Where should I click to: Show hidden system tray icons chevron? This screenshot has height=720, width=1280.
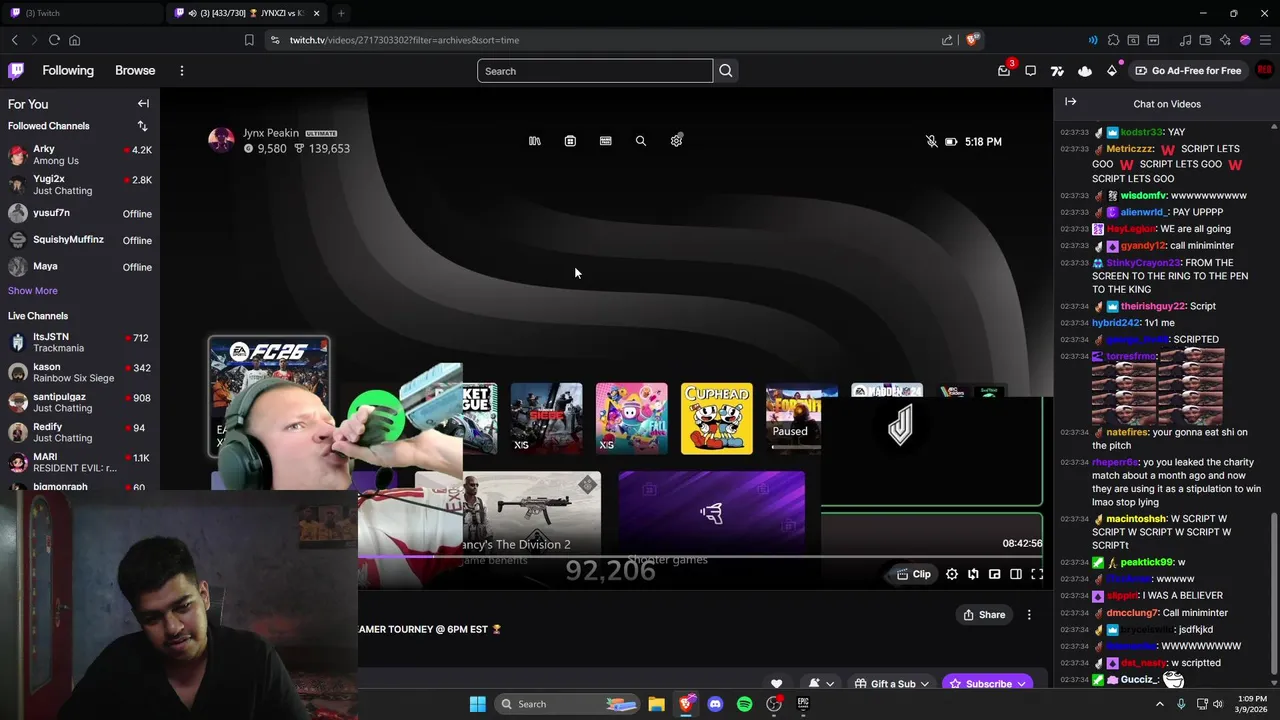coord(1160,704)
